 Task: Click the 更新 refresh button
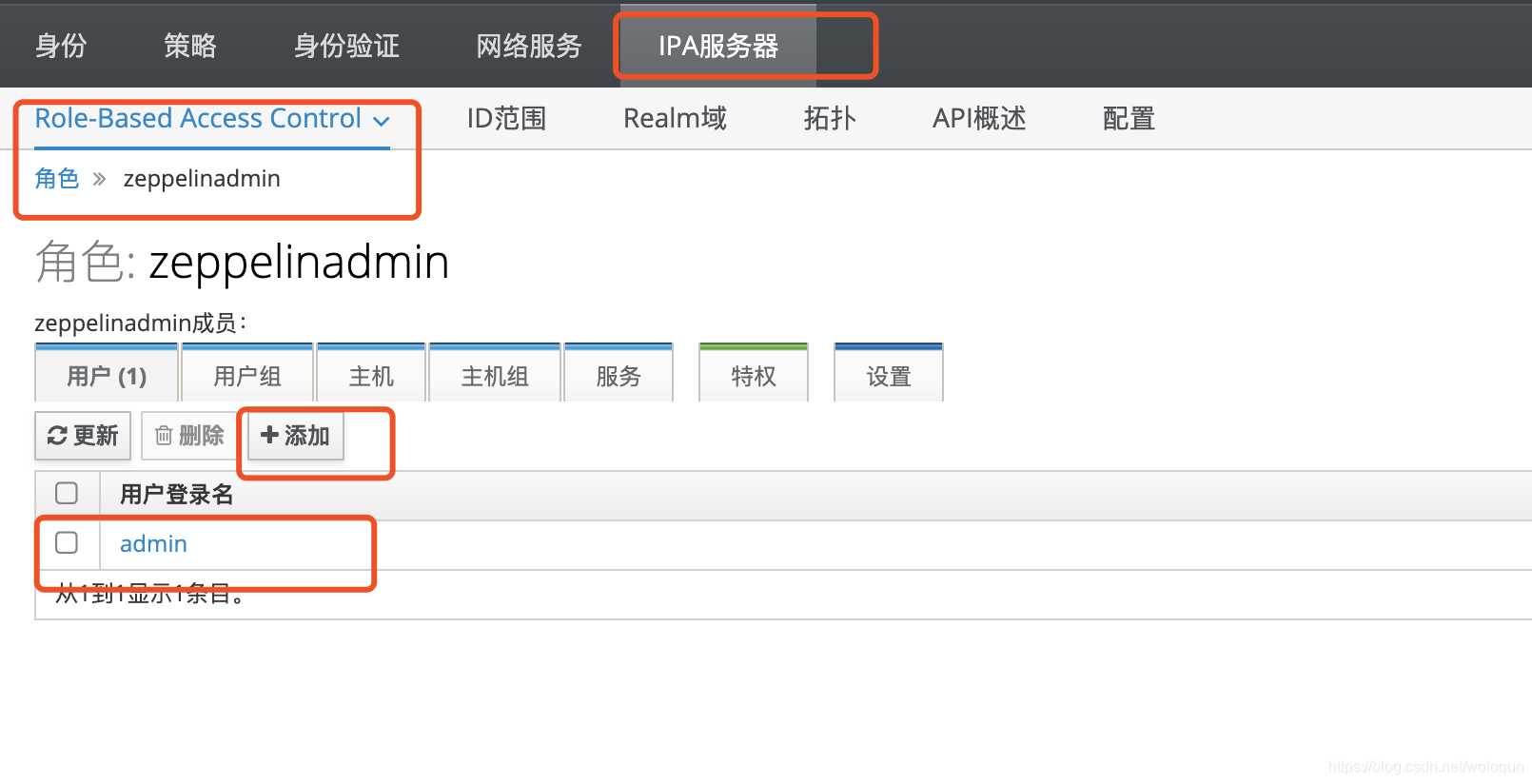[83, 436]
